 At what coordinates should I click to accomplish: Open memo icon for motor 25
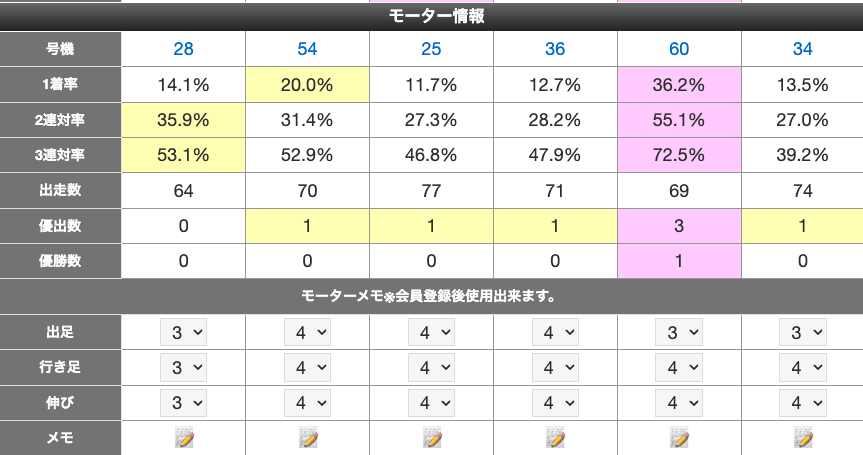click(x=431, y=437)
